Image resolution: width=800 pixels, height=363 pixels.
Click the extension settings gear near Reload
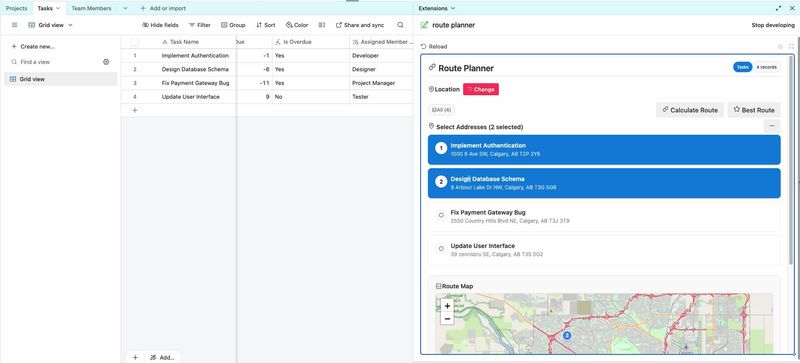point(780,46)
